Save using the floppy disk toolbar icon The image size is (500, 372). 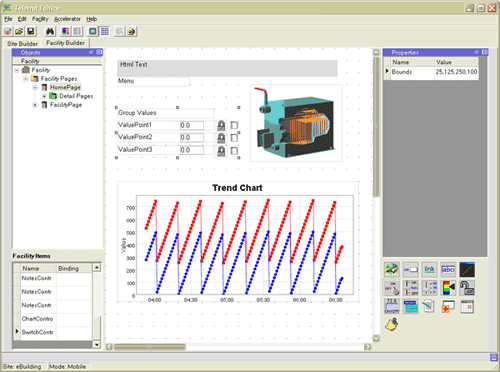coord(31,31)
